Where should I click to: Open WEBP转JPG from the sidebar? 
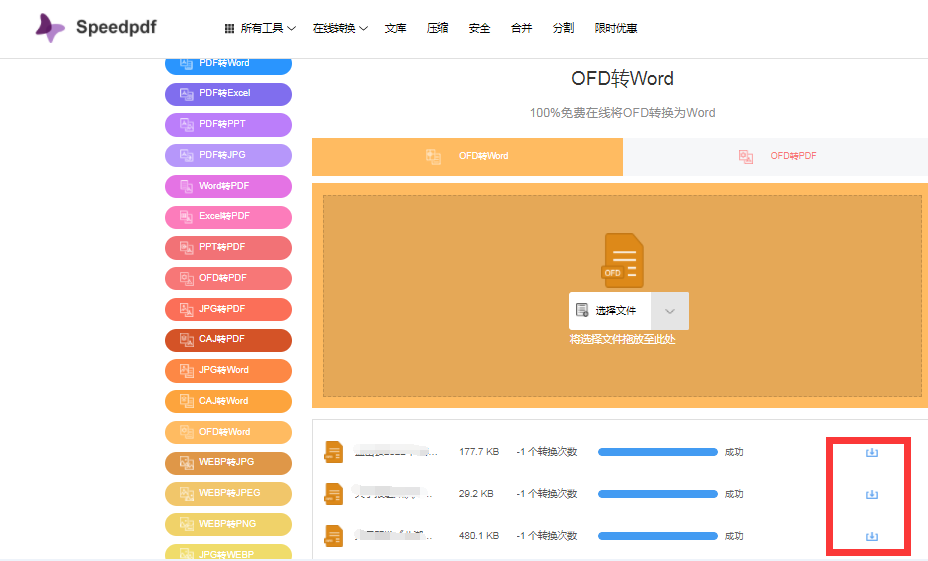pos(228,463)
